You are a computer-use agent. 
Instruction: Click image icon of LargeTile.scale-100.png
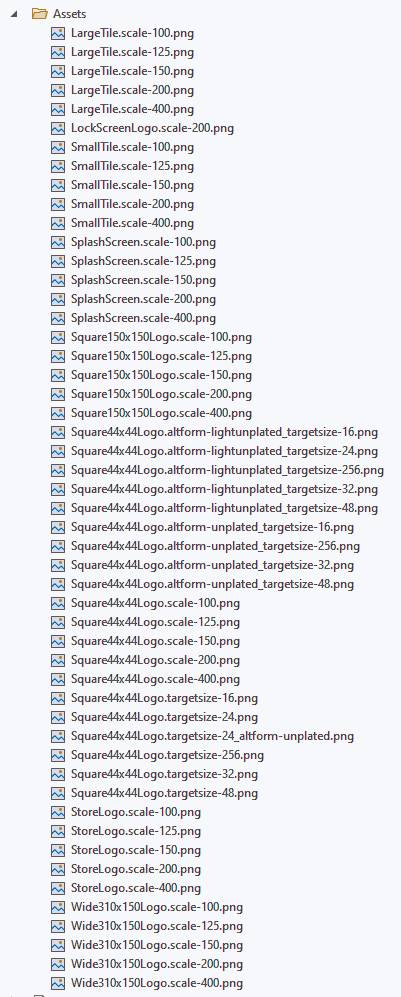pyautogui.click(x=58, y=33)
